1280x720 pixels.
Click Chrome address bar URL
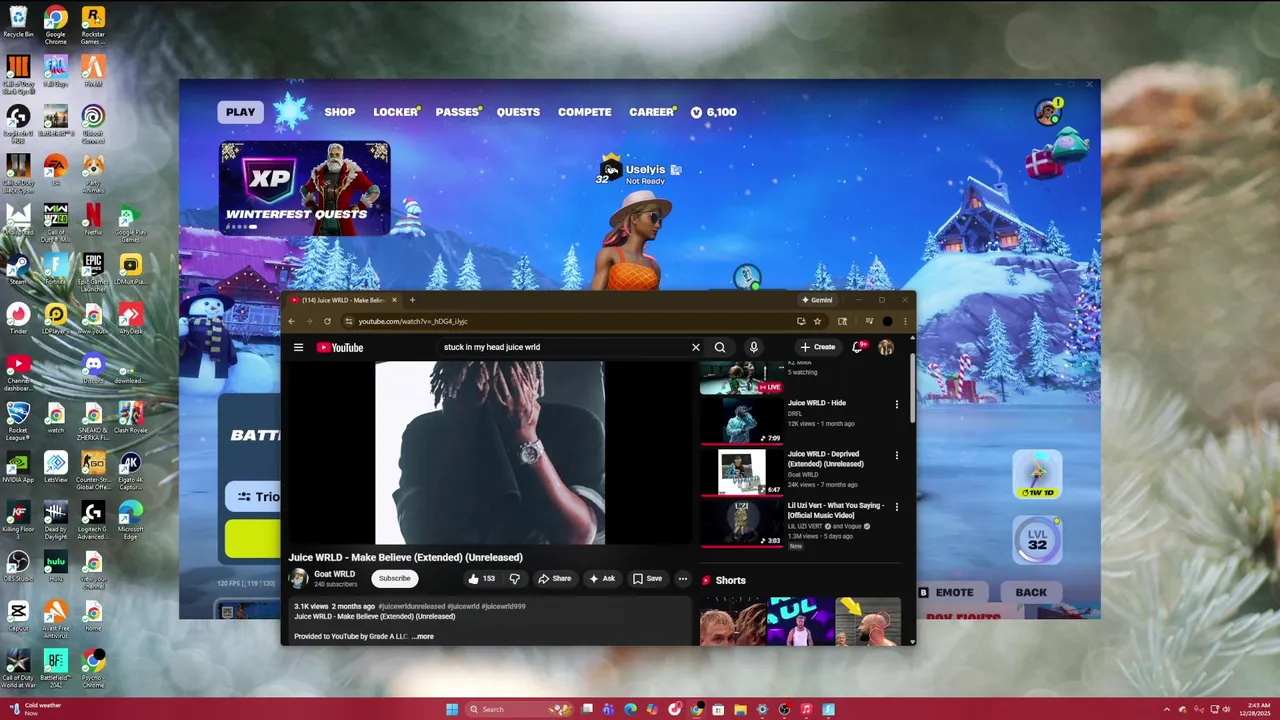point(413,321)
